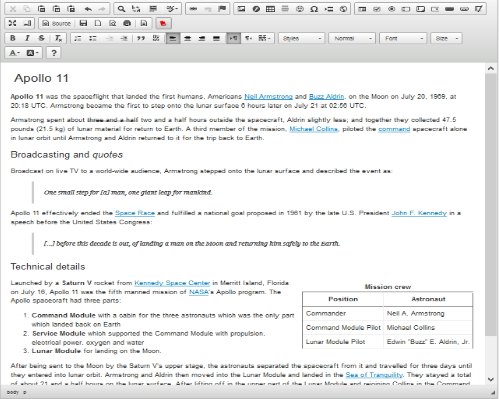Click the Select All icon
The width and height of the screenshot is (499, 399).
click(153, 9)
